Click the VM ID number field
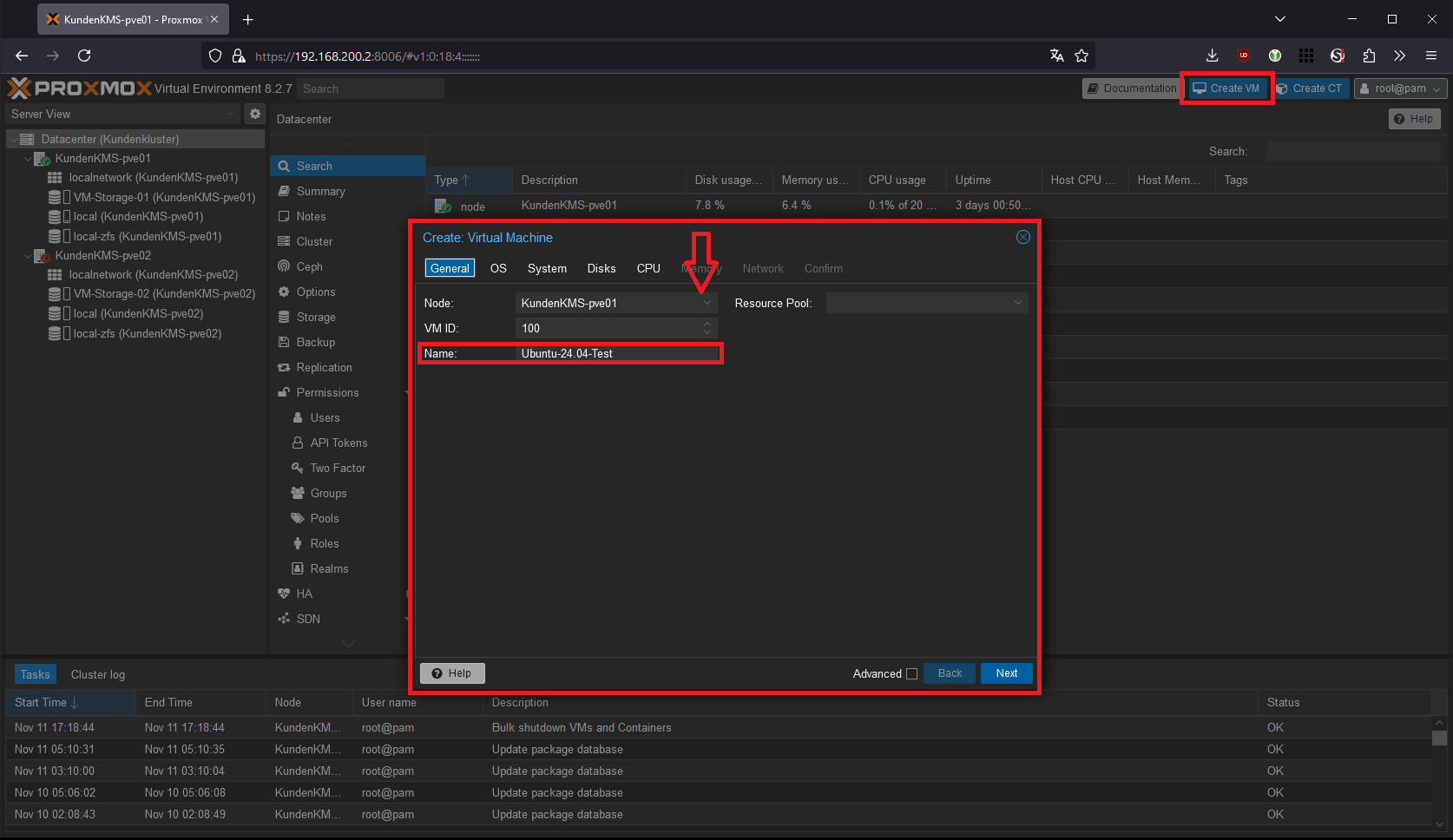The image size is (1453, 840). click(608, 328)
